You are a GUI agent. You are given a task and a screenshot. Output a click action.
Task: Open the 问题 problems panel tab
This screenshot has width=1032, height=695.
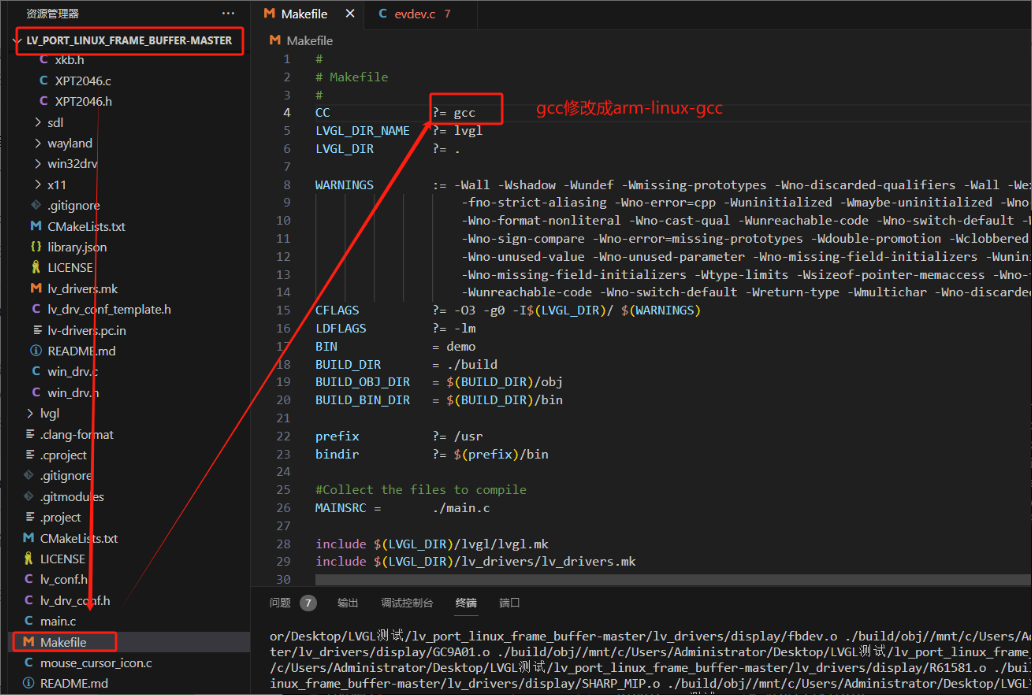280,603
